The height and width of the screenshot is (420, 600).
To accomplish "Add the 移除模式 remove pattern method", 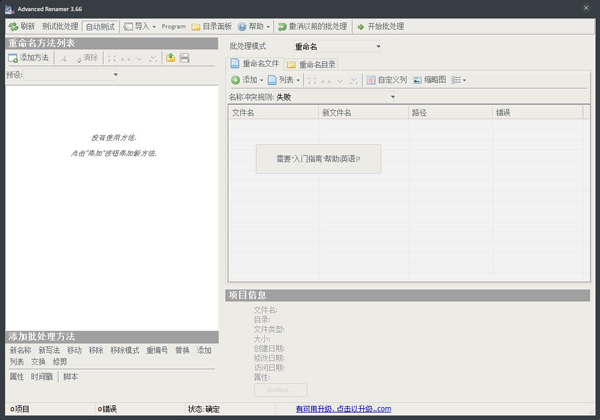I will coord(125,350).
